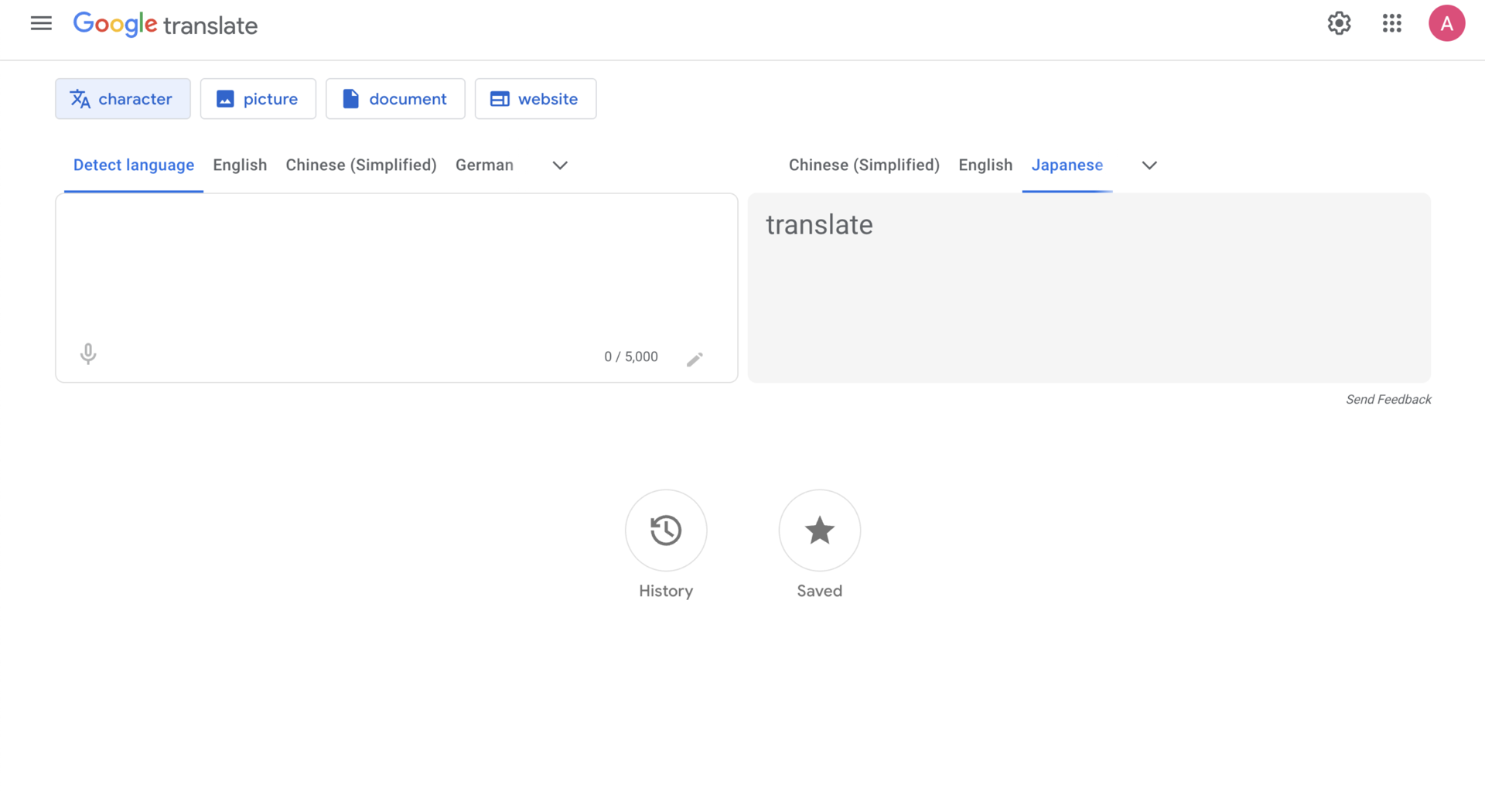The image size is (1485, 812).
Task: Click the 0 / 5,000 character counter
Action: click(631, 357)
